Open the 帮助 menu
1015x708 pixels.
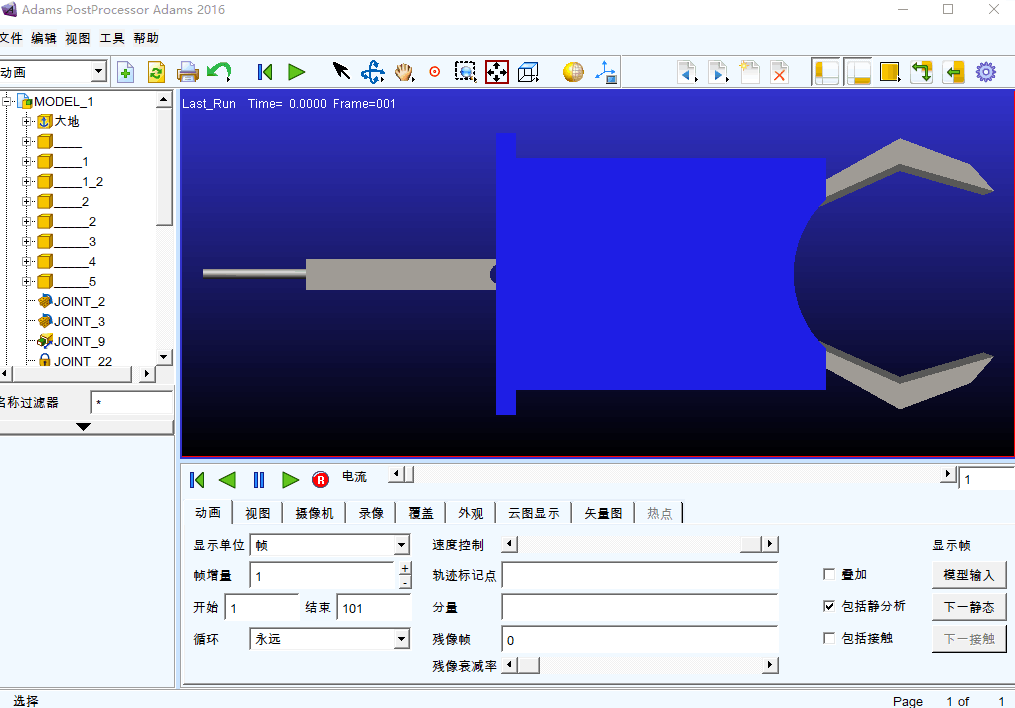click(146, 38)
